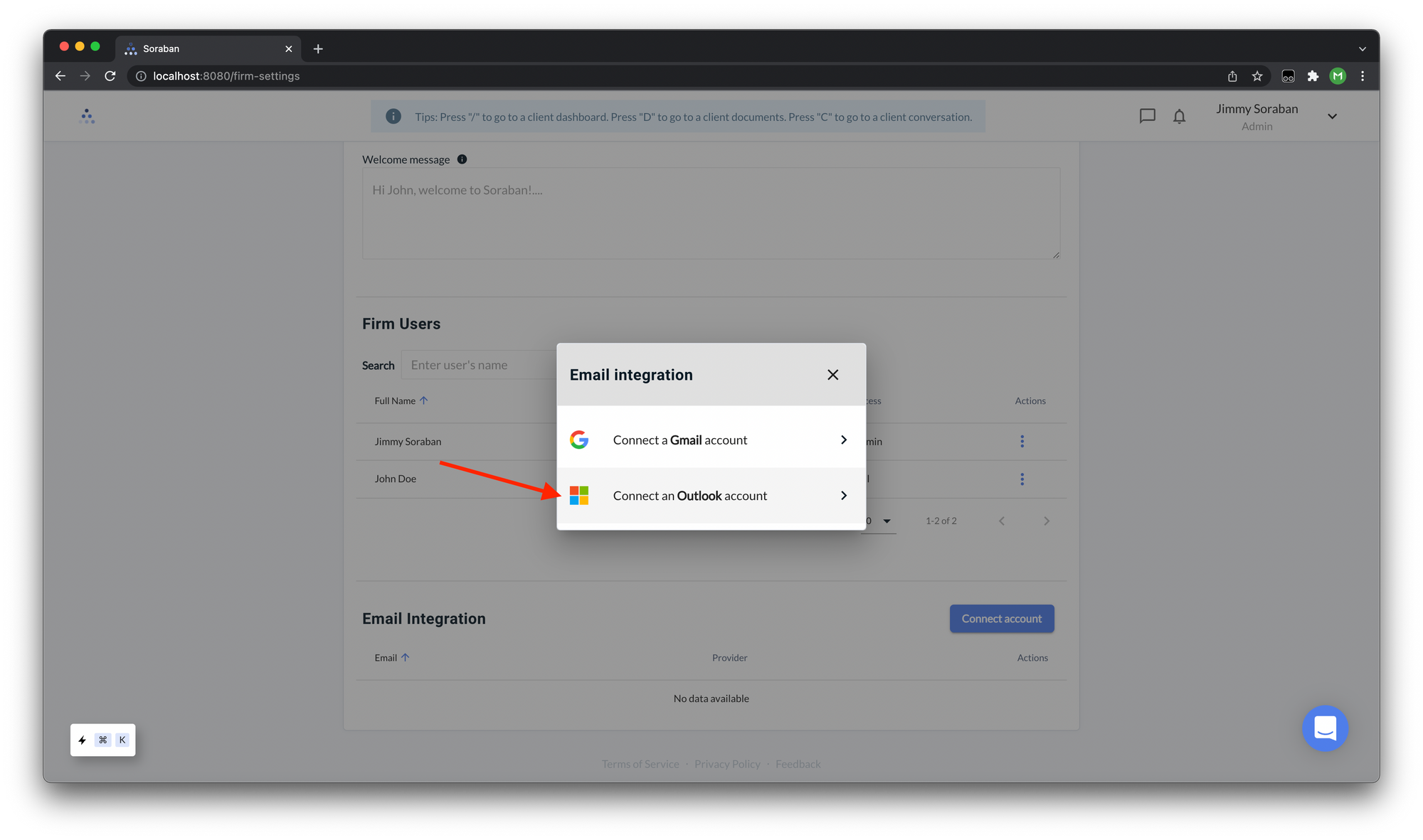Click the Email Integration section heading

(424, 619)
